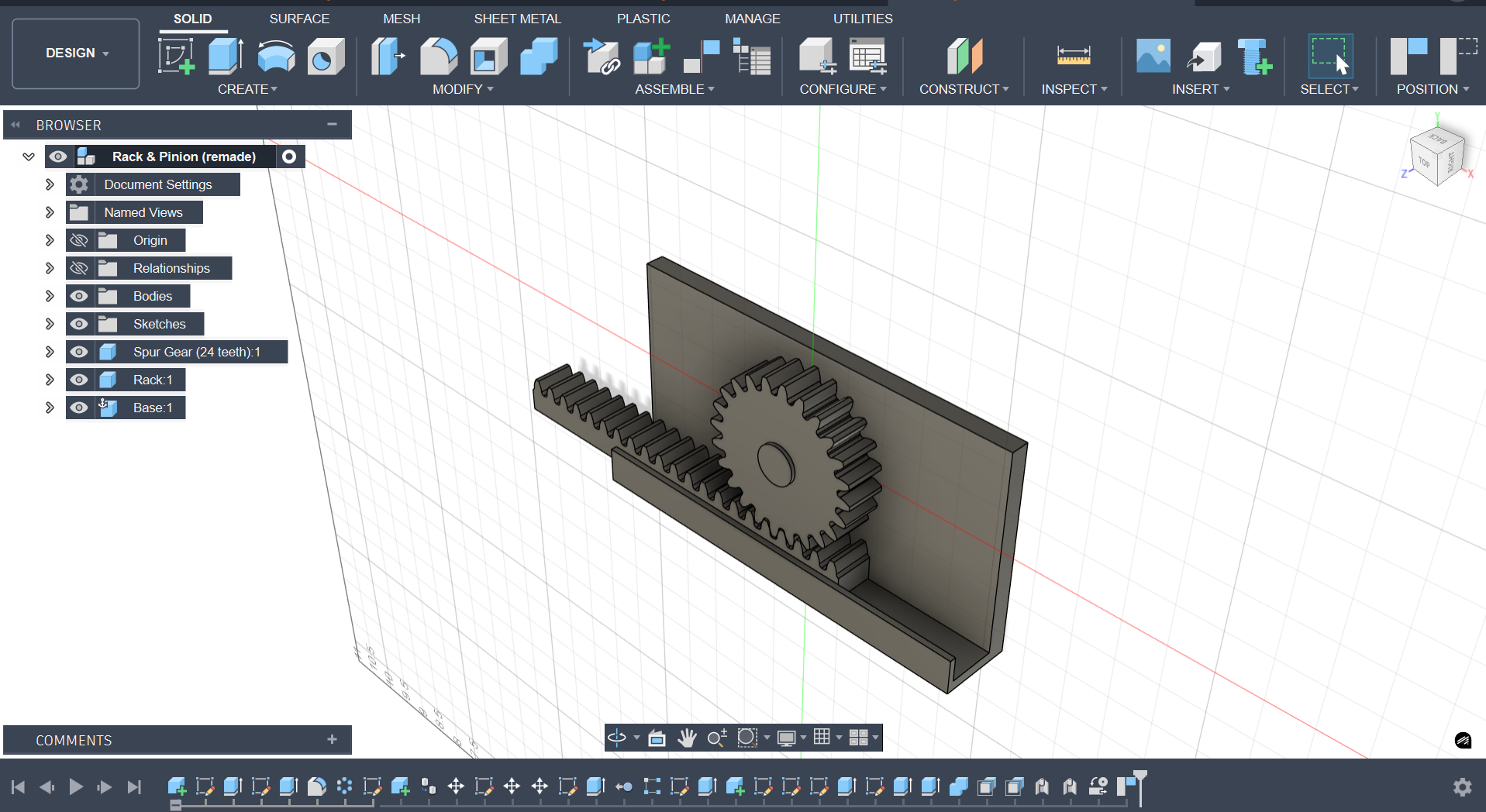
Task: Add a new comment with the plus button
Action: pos(333,740)
